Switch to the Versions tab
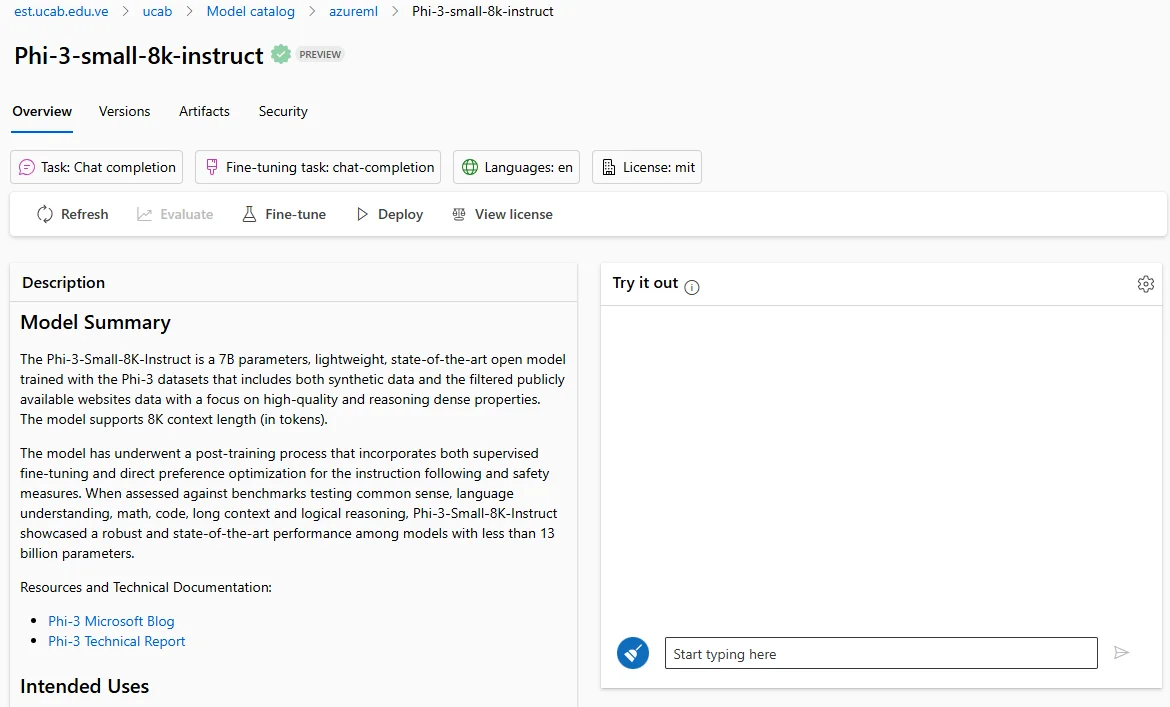The width and height of the screenshot is (1170, 707). 124,111
